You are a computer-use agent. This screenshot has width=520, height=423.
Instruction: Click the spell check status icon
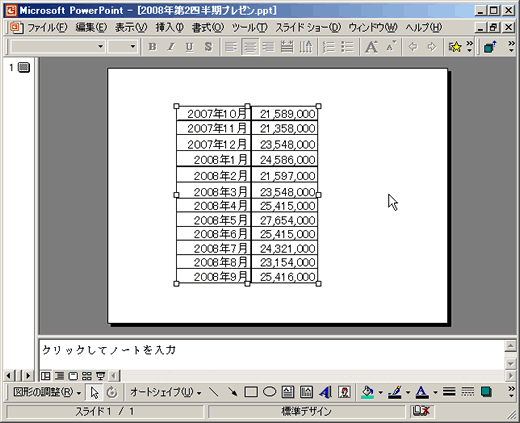[x=422, y=411]
